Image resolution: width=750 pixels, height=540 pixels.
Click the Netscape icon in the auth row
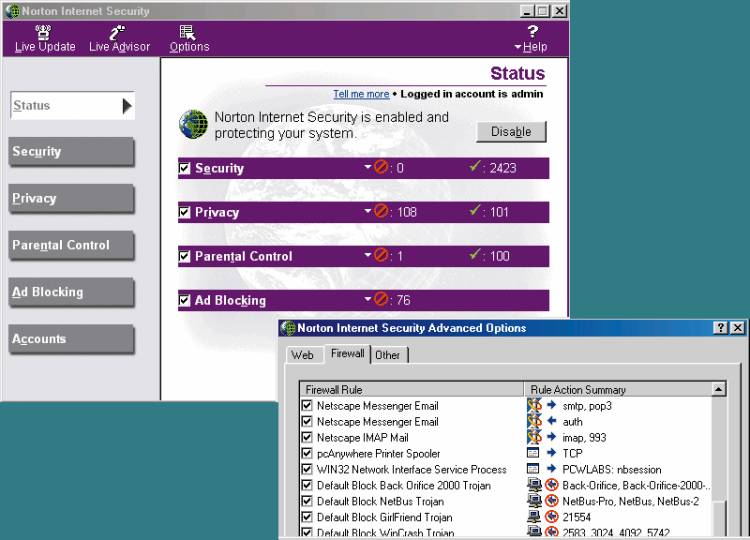534,421
